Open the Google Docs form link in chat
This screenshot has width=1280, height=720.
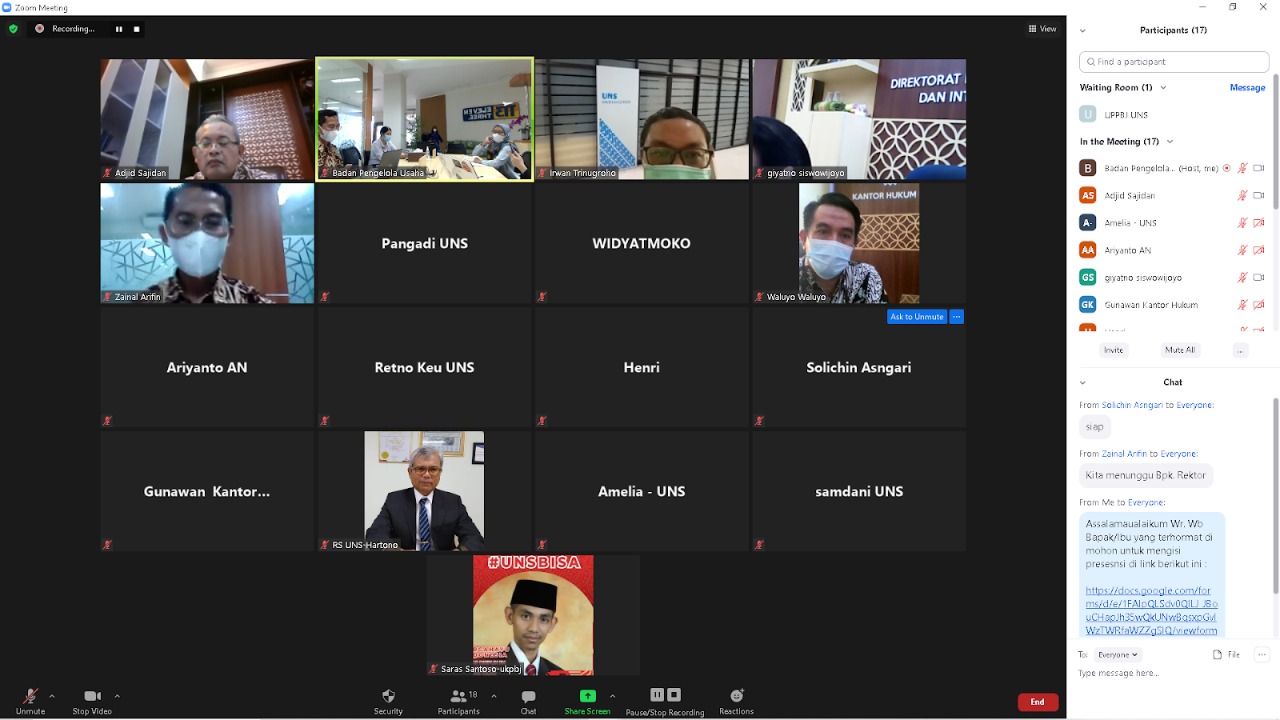[x=1151, y=610]
